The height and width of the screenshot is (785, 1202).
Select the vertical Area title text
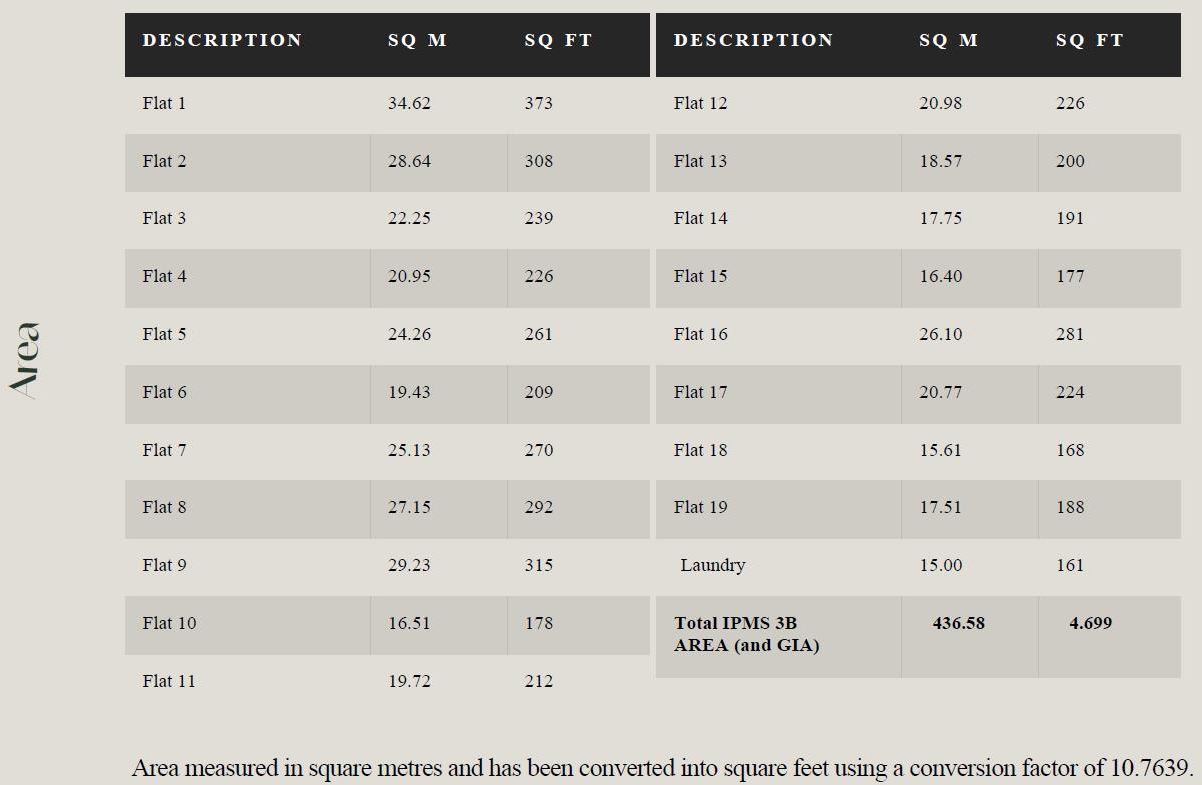pyautogui.click(x=25, y=360)
